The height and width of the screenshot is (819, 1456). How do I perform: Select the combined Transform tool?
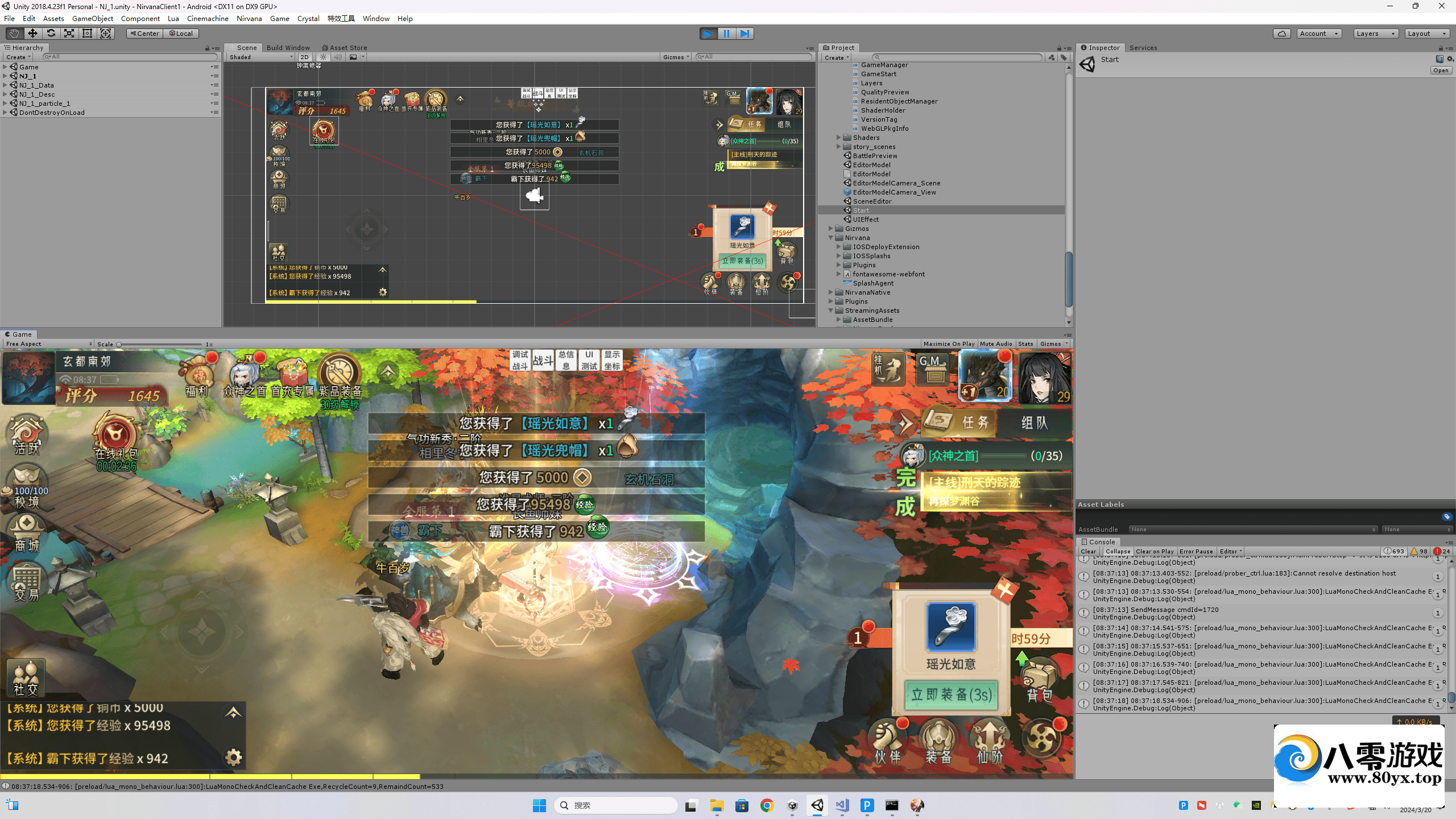(x=105, y=34)
